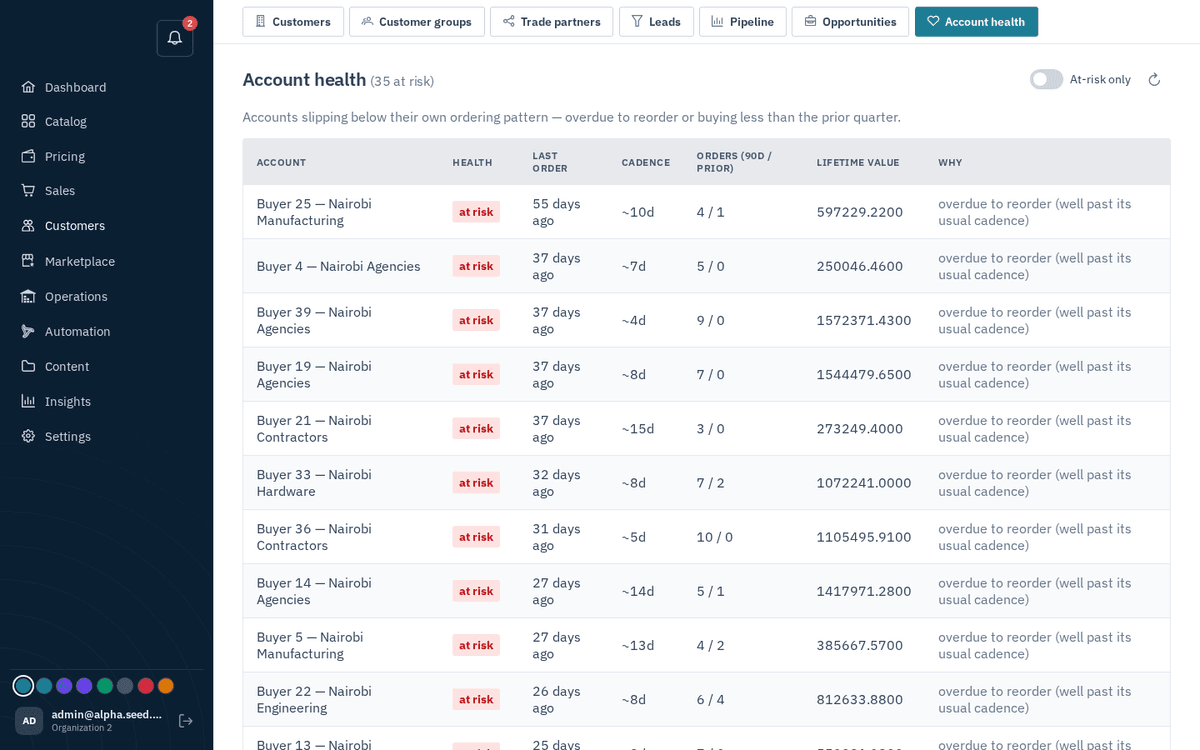The height and width of the screenshot is (750, 1200).
Task: Click the at risk badge for Buyer 25
Action: [x=476, y=212]
